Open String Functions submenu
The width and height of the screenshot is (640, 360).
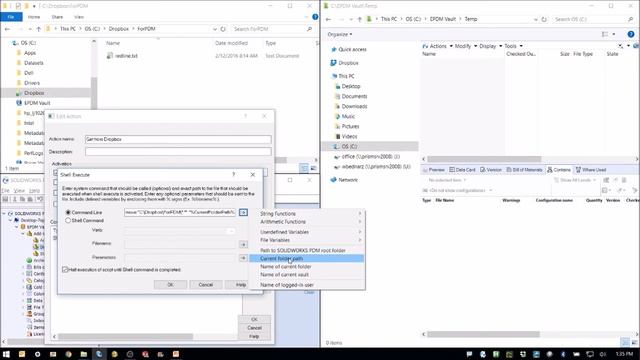click(x=307, y=213)
